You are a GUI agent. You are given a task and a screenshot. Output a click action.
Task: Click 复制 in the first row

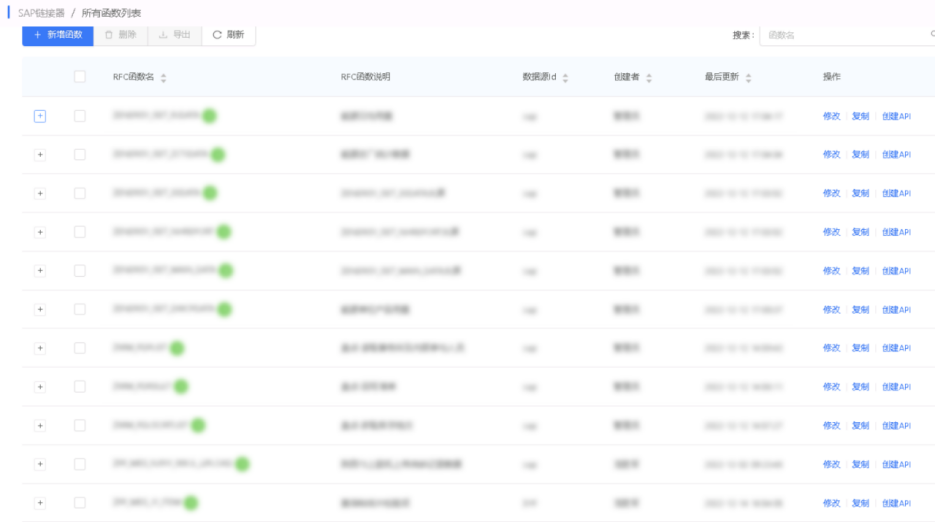coord(860,116)
